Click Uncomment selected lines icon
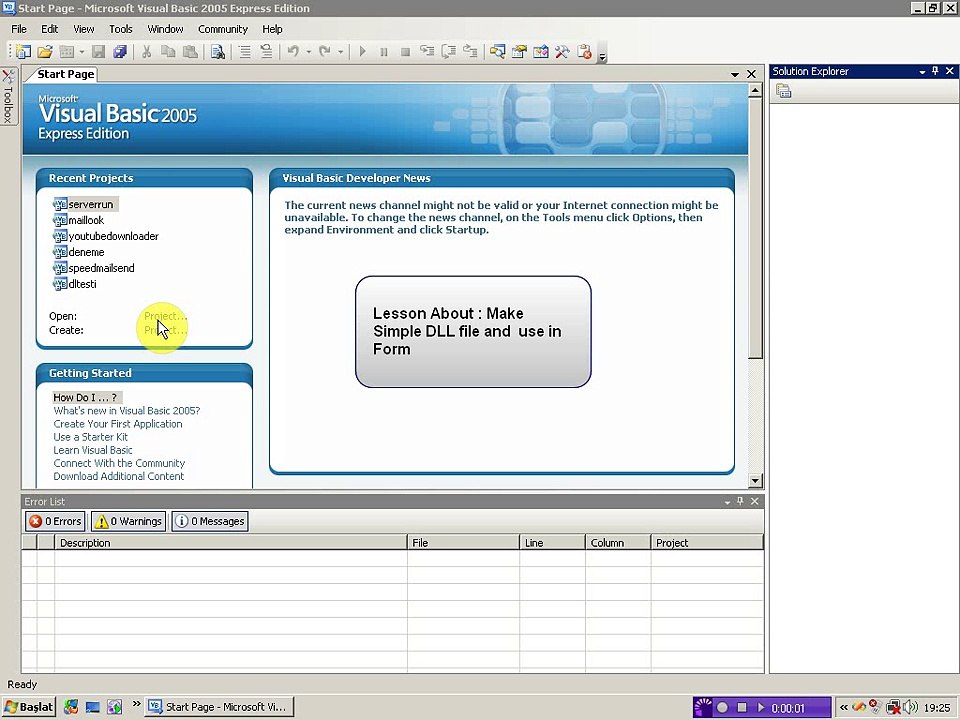960x720 pixels. click(266, 52)
